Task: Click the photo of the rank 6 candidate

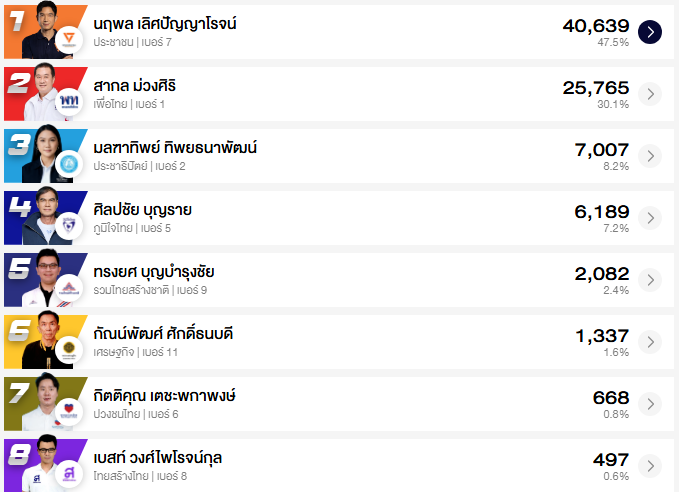Action: pyautogui.click(x=45, y=338)
